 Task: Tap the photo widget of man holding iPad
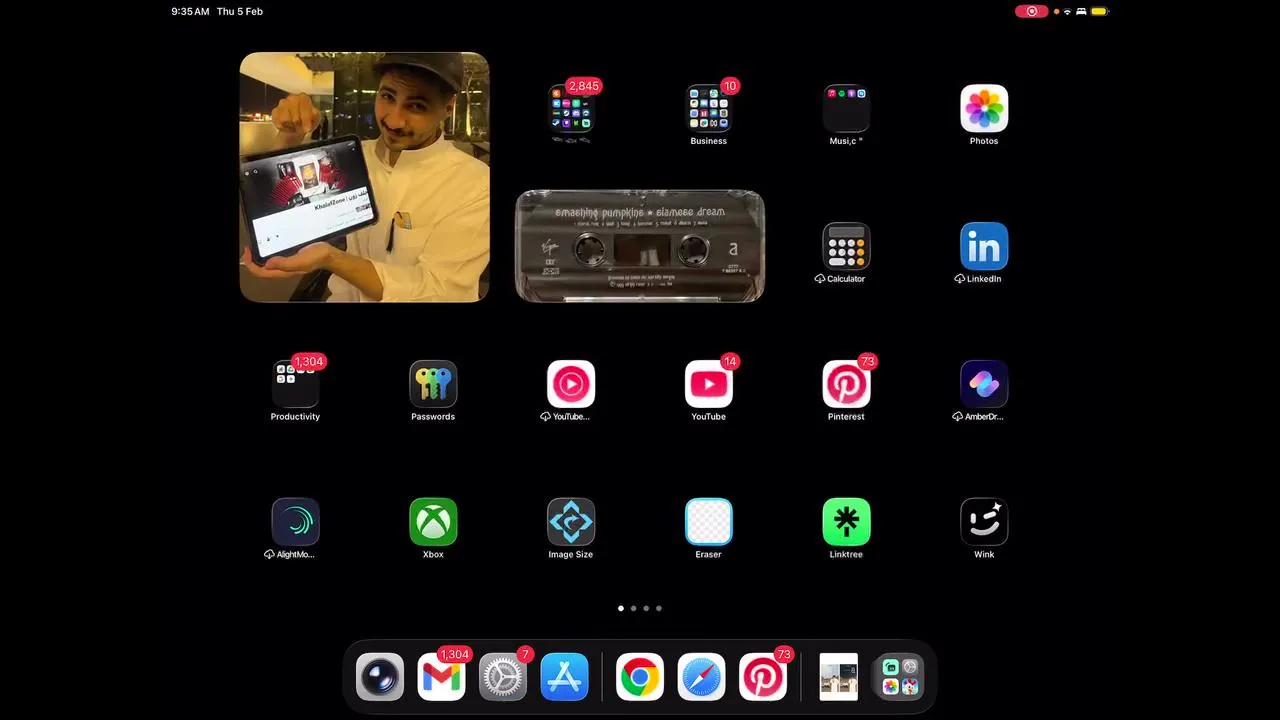click(x=365, y=177)
